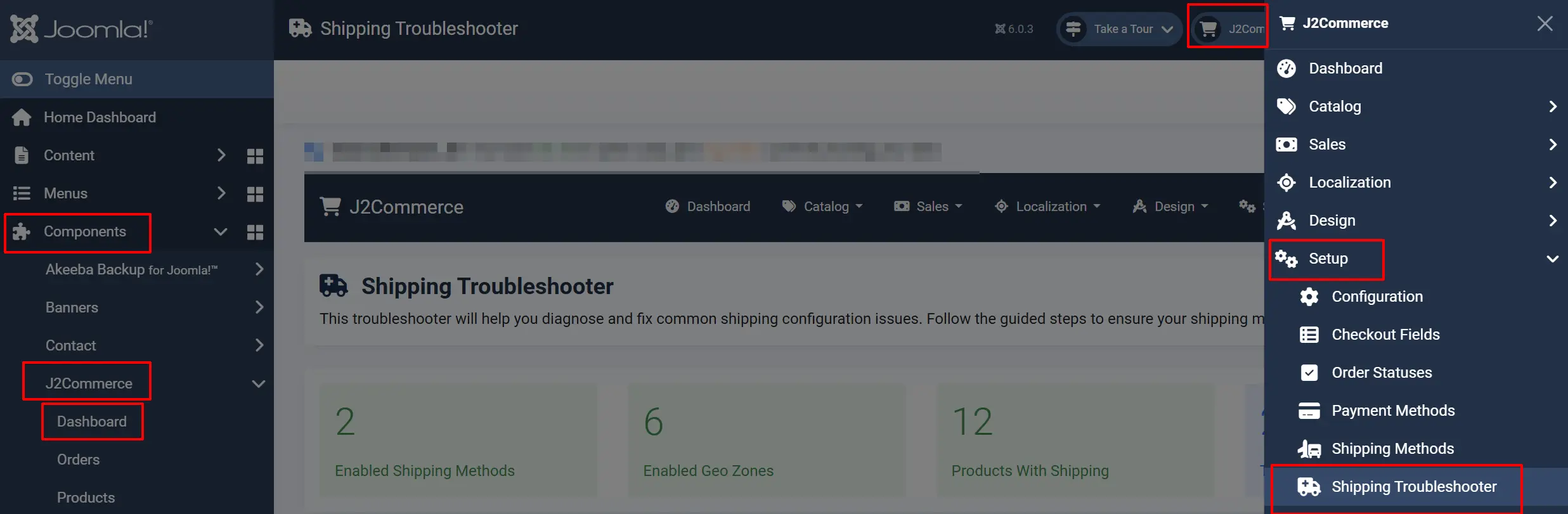
Task: Select the Shipping Troubleshooter page heading
Action: point(488,286)
